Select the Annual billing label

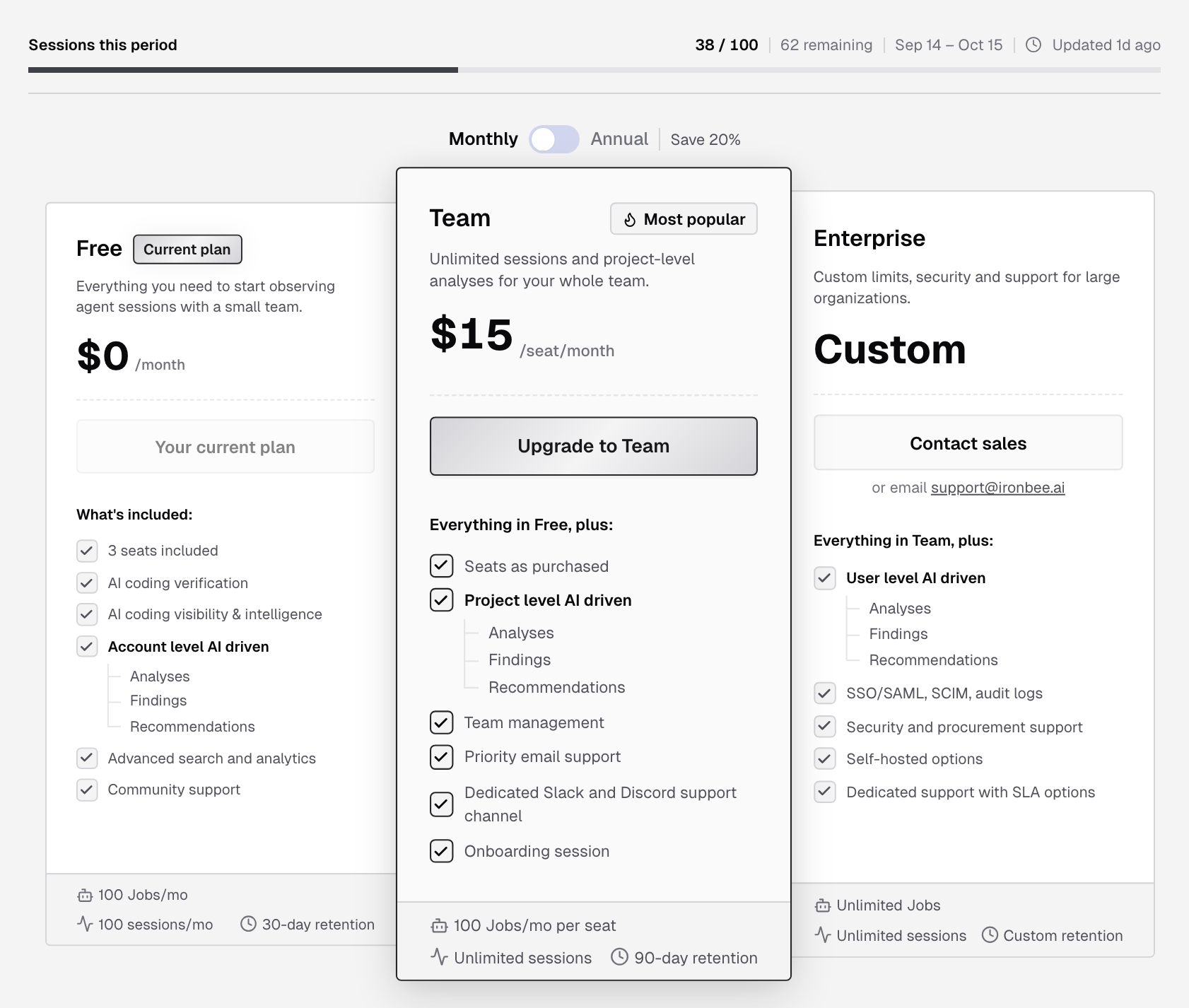pos(619,139)
